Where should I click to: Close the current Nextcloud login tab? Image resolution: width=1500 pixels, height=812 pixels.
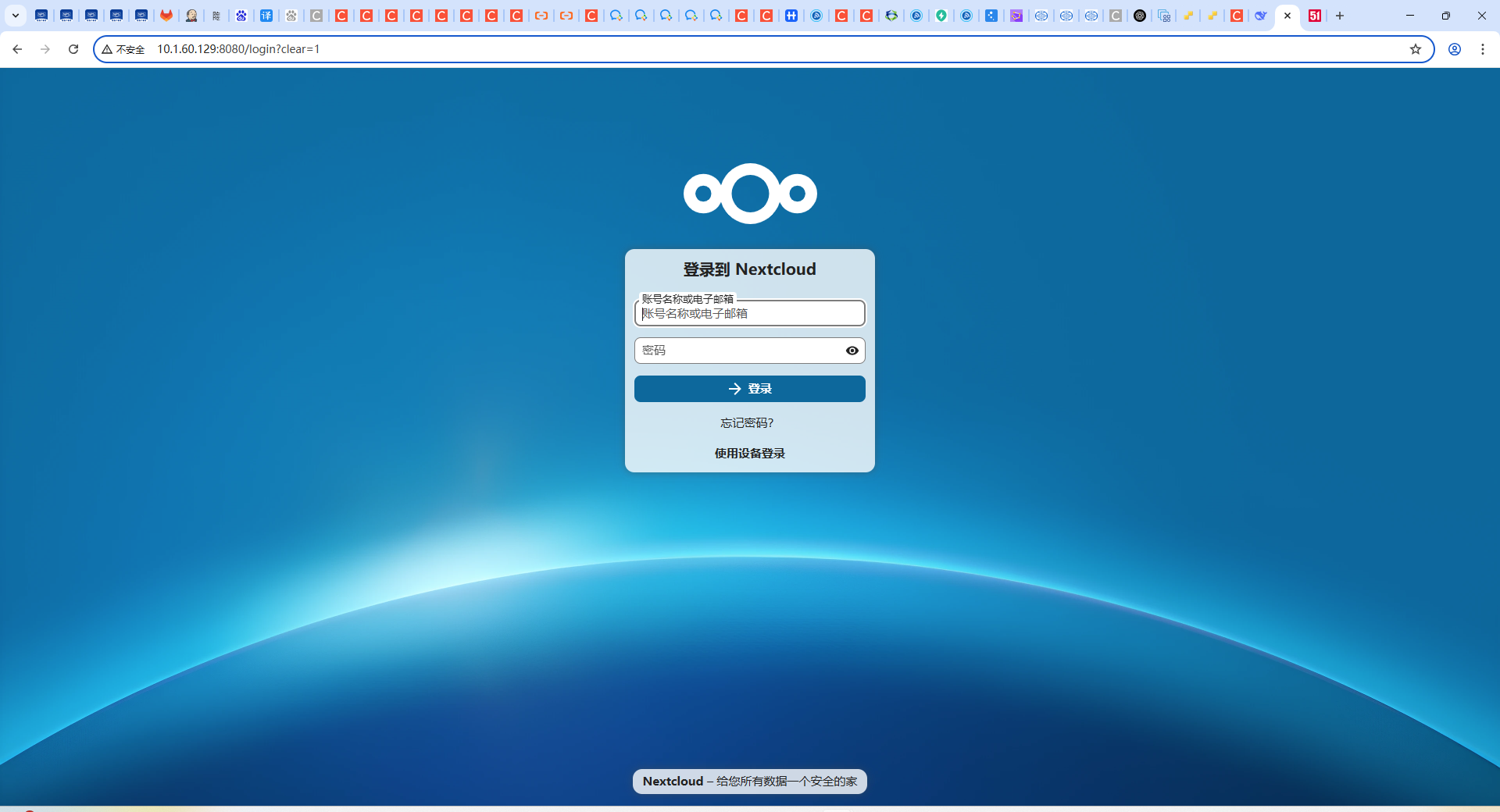(1287, 16)
